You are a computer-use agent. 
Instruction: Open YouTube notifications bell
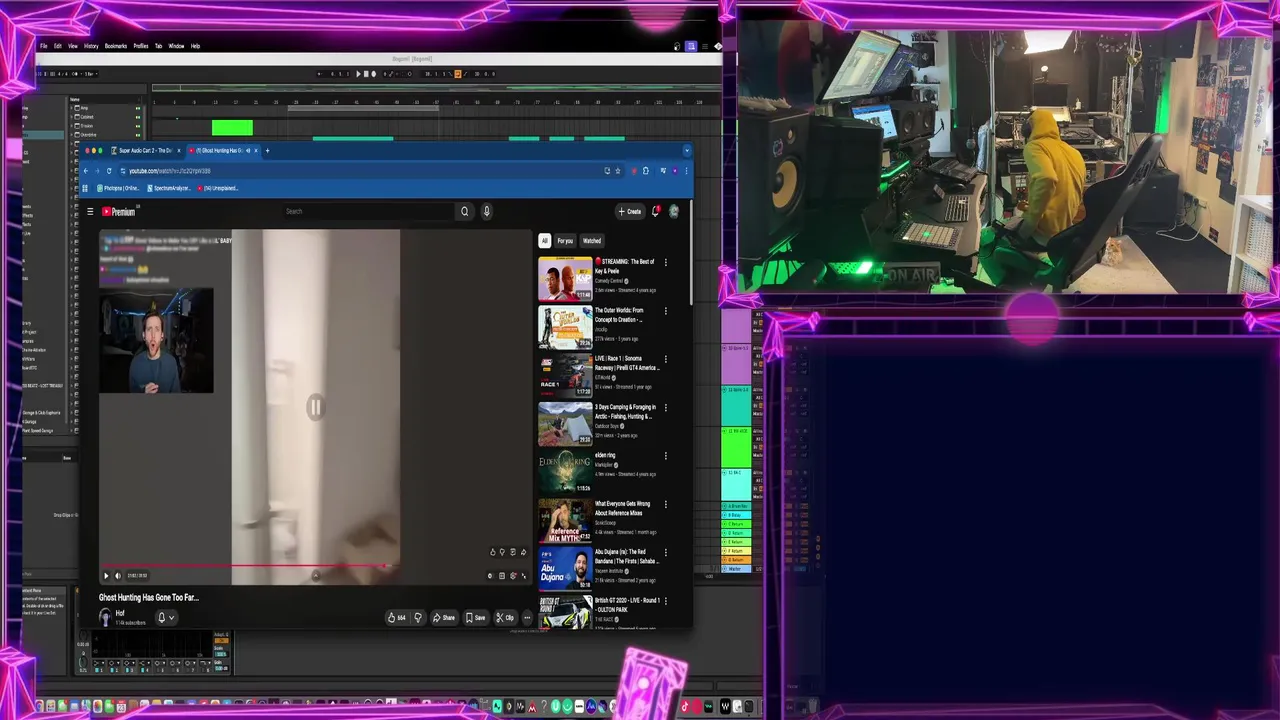click(x=656, y=211)
